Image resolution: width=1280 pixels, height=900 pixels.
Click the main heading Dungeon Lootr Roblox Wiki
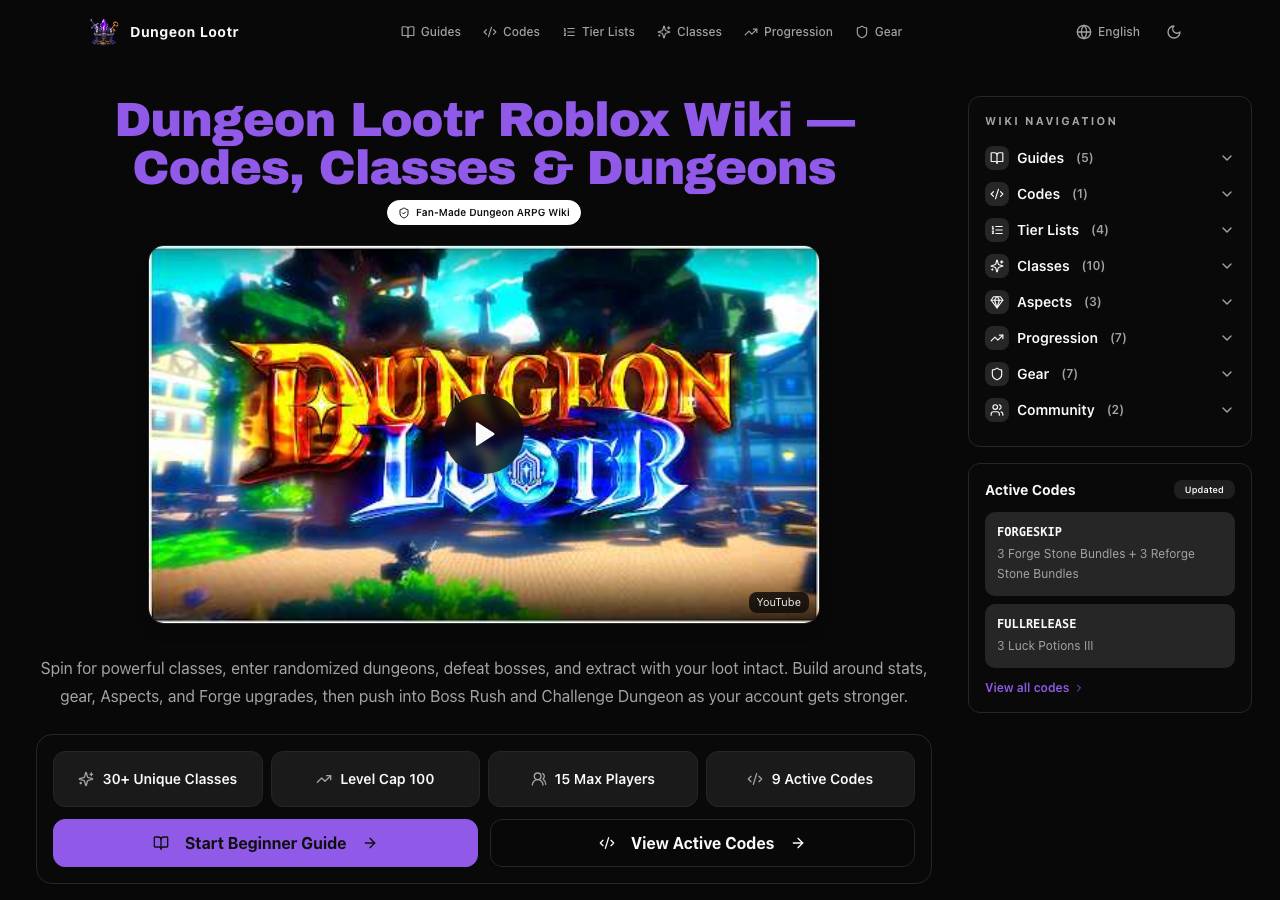(484, 144)
